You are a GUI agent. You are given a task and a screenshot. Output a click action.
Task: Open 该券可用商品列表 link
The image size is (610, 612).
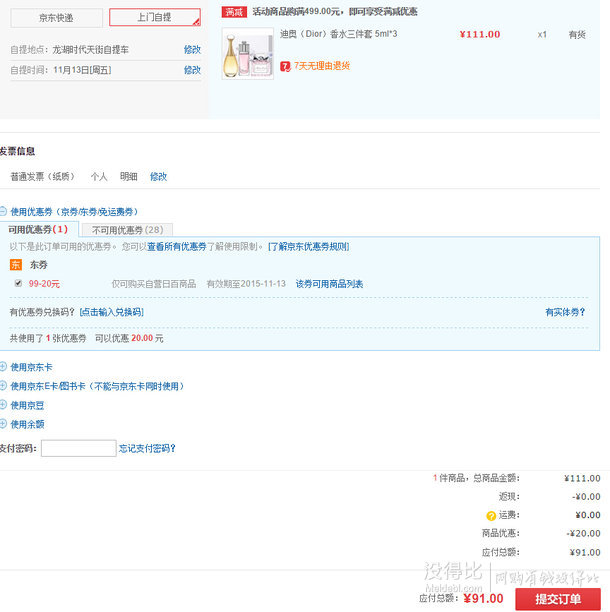point(329,284)
